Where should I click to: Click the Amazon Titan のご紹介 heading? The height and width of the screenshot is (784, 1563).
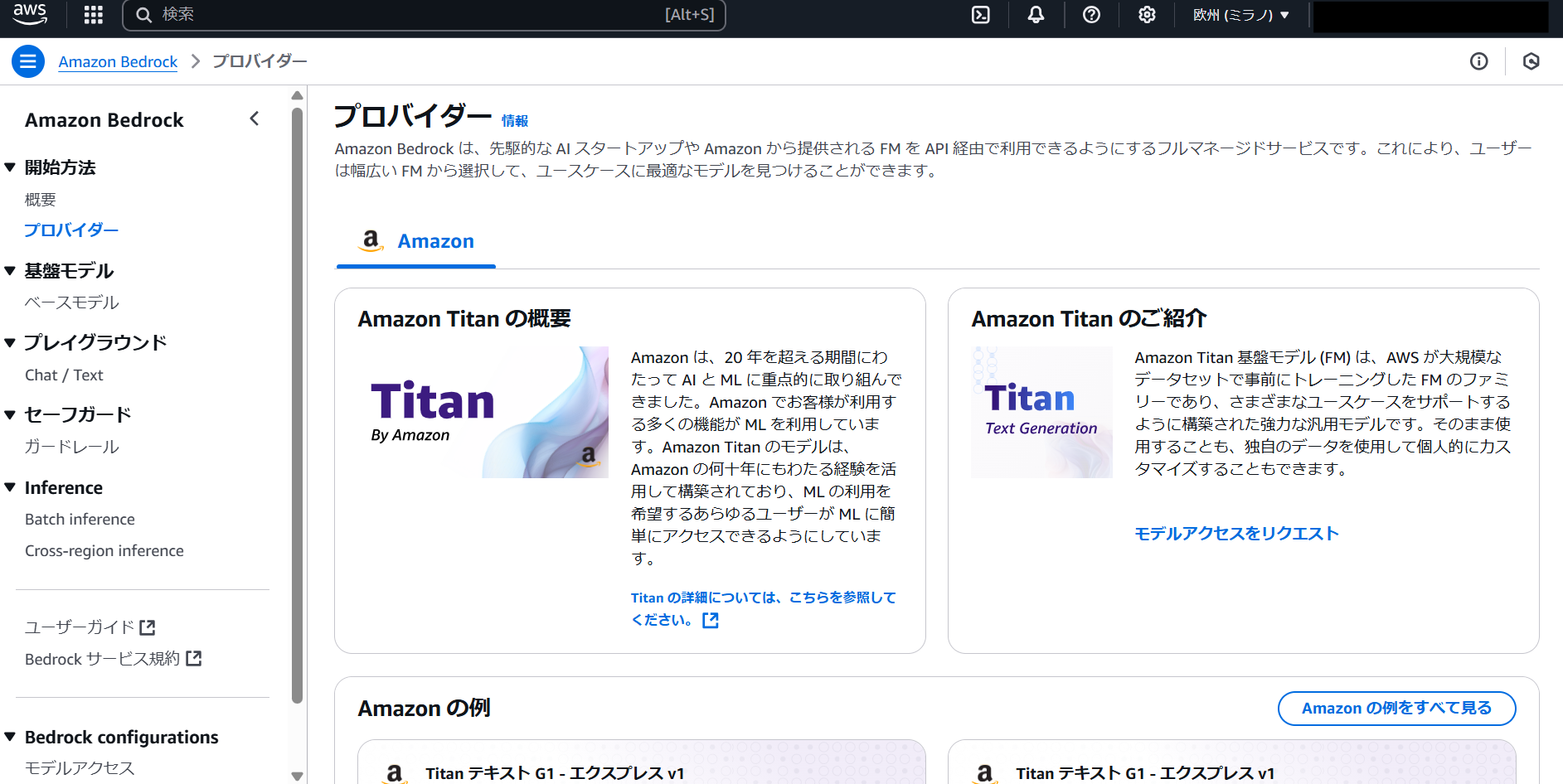tap(1089, 319)
